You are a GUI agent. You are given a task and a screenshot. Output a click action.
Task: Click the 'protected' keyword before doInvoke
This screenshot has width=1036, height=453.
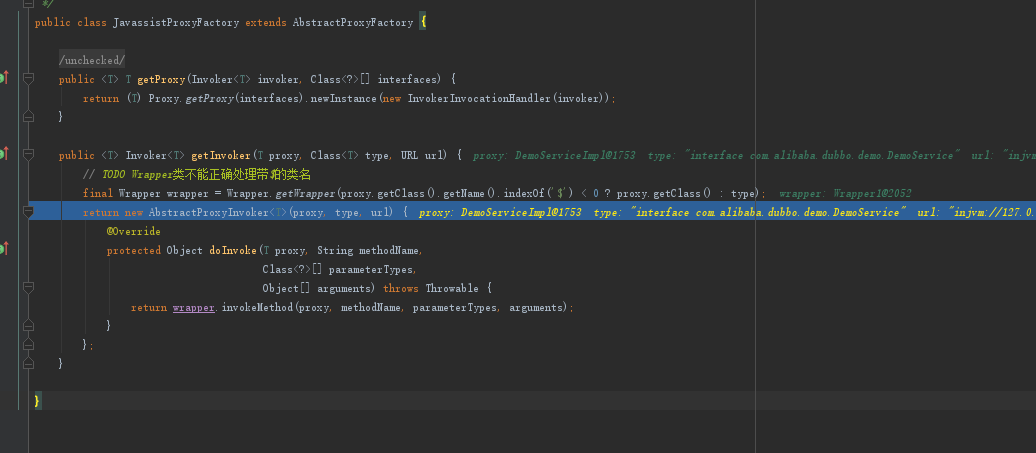coord(133,250)
